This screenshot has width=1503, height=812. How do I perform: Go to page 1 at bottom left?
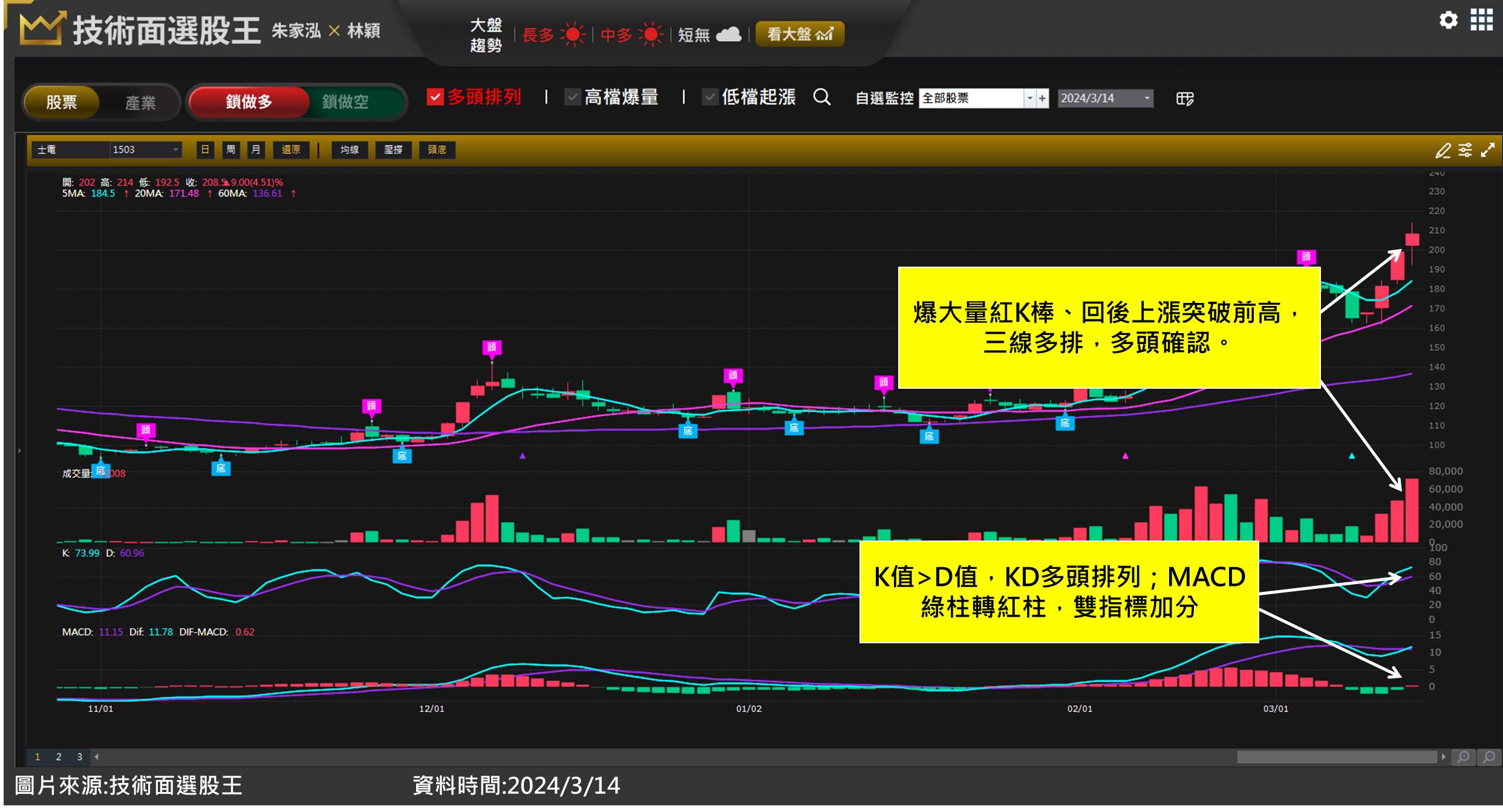tap(37, 757)
